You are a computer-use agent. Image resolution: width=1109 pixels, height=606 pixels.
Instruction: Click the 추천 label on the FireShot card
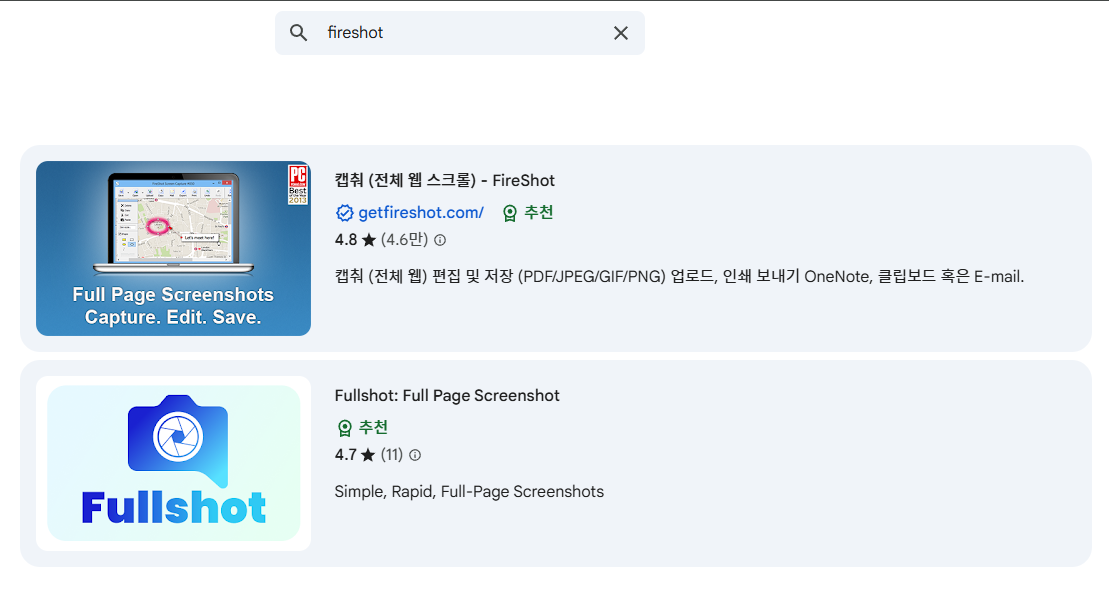(x=538, y=212)
